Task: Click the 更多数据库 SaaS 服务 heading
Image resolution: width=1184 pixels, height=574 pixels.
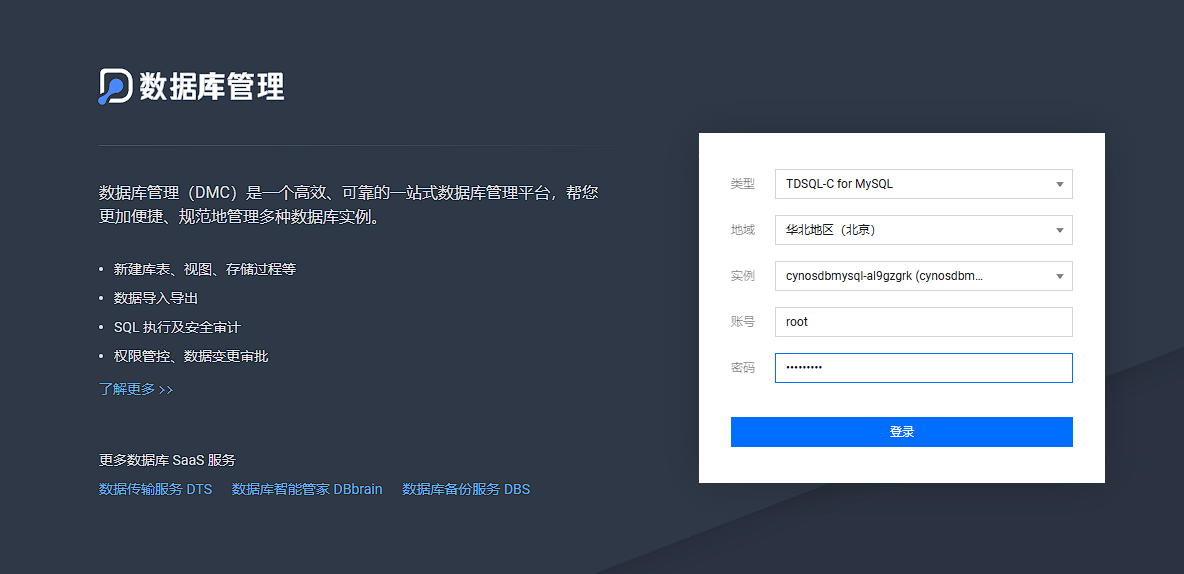Action: (168, 460)
